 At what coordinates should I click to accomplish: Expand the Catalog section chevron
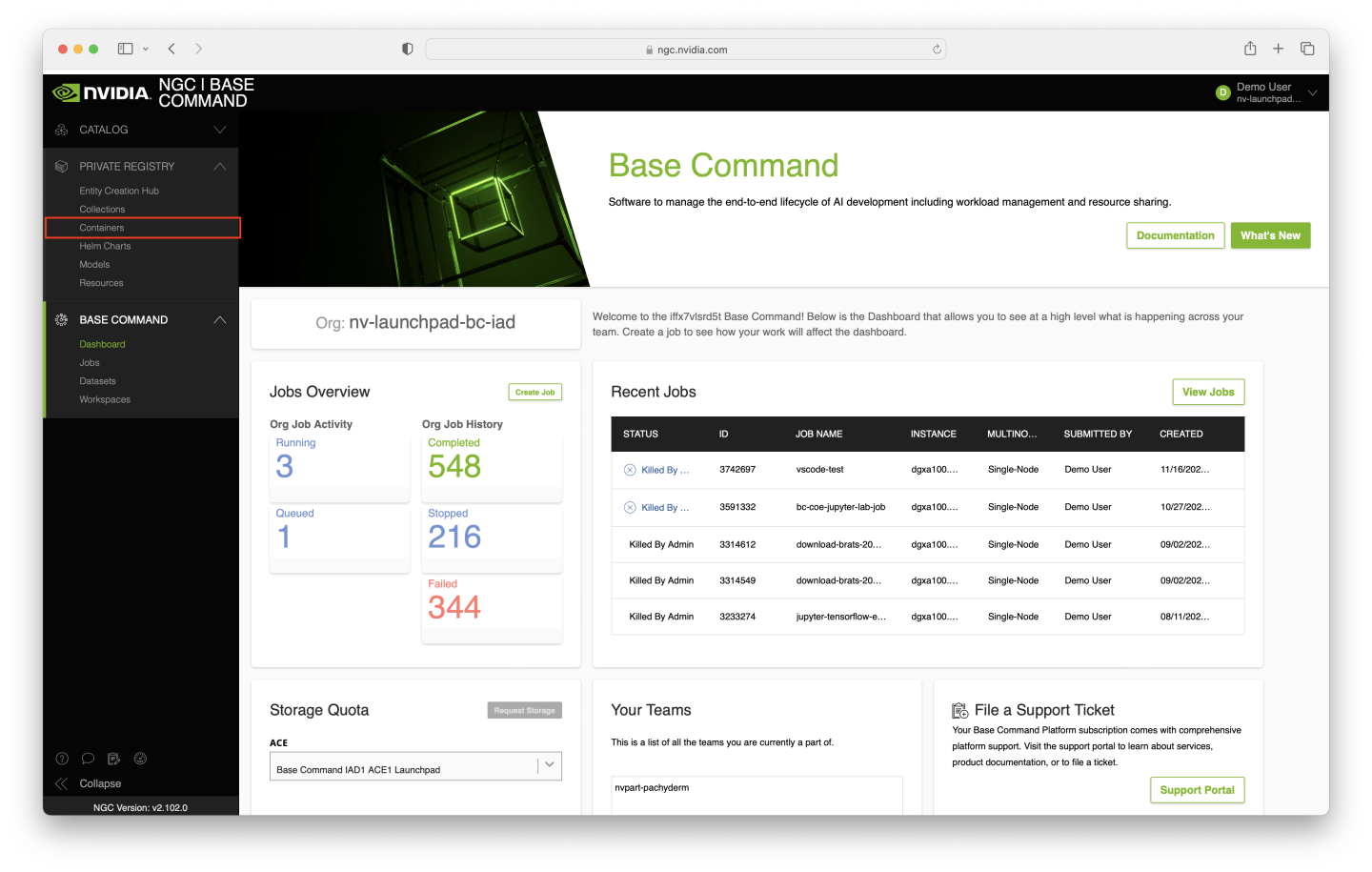[220, 130]
